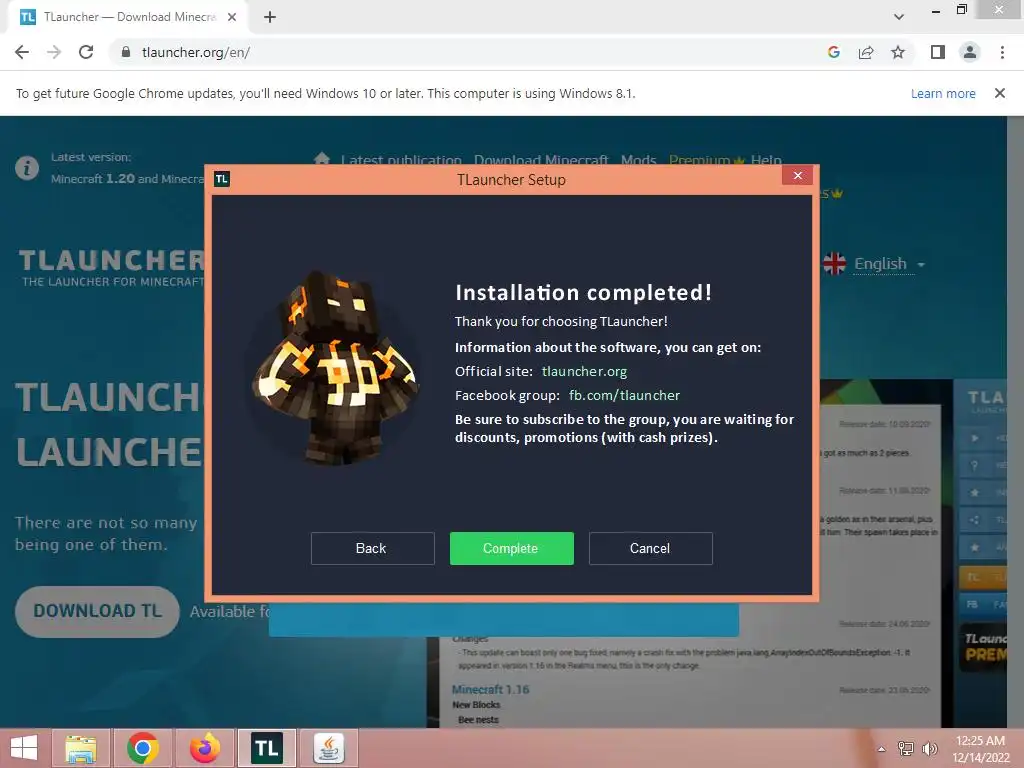Show hidden system tray icons
This screenshot has height=768, width=1024.
882,749
